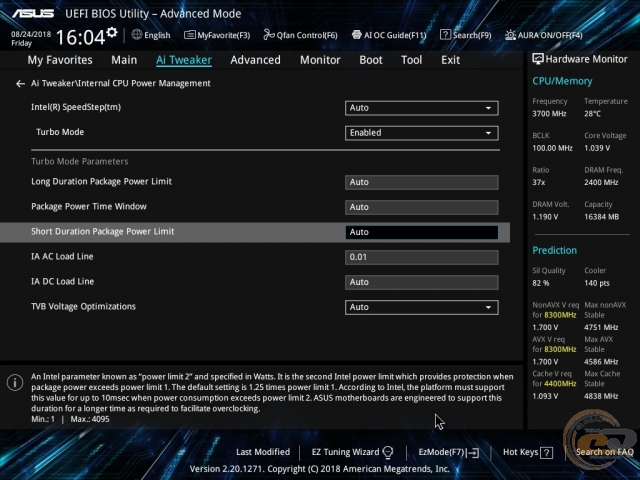This screenshot has height=480, width=640.
Task: Click Short Duration Package Power Limit field
Action: (x=422, y=232)
